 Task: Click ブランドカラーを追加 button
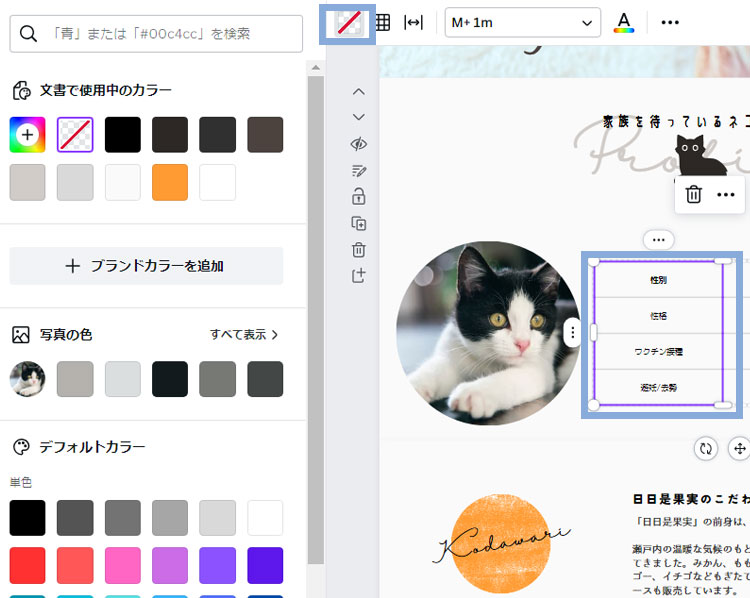(x=146, y=266)
